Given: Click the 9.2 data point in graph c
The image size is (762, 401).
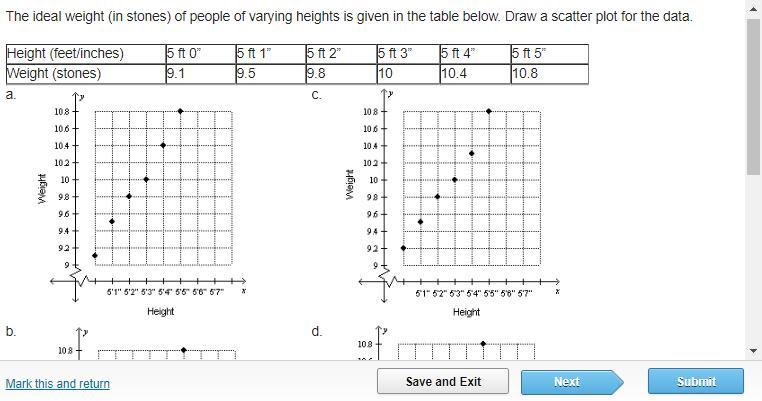Looking at the screenshot, I should coord(403,248).
